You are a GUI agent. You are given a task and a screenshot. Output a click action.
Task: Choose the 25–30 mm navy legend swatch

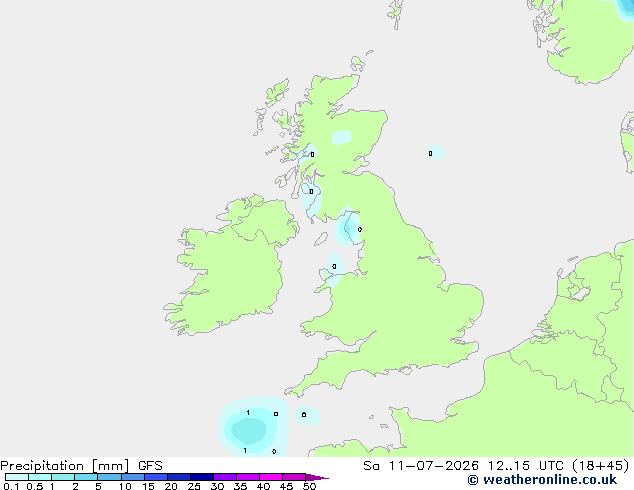[202, 477]
